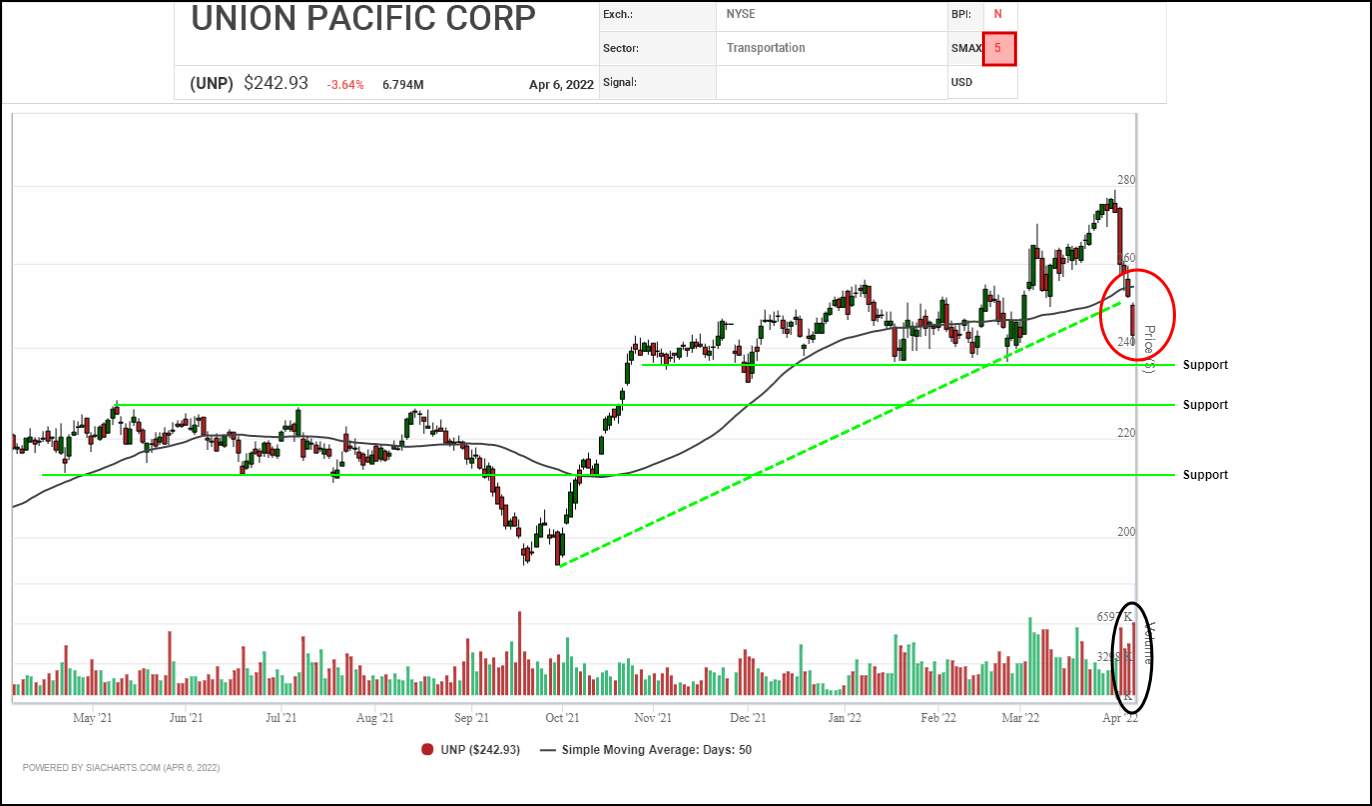The image size is (1372, 806).
Task: Click the middle Support label
Action: (1205, 405)
